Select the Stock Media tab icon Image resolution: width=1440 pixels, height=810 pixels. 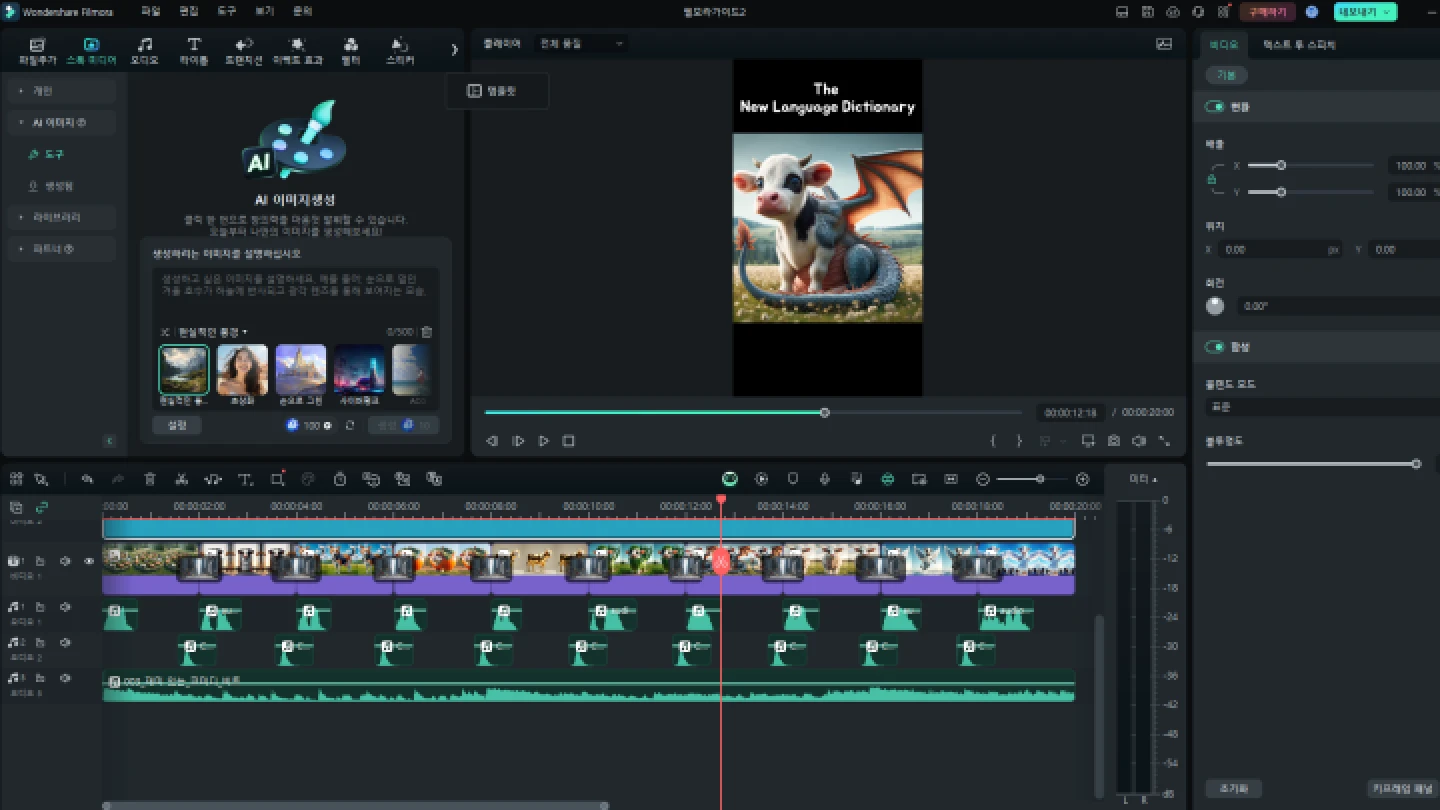(x=91, y=45)
